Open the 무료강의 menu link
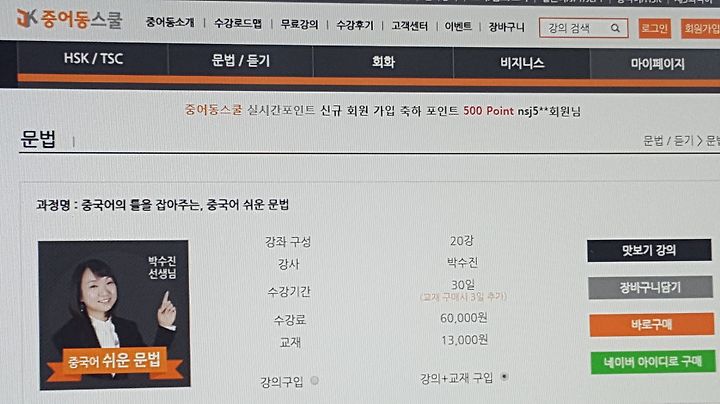The image size is (720, 404). point(299,24)
